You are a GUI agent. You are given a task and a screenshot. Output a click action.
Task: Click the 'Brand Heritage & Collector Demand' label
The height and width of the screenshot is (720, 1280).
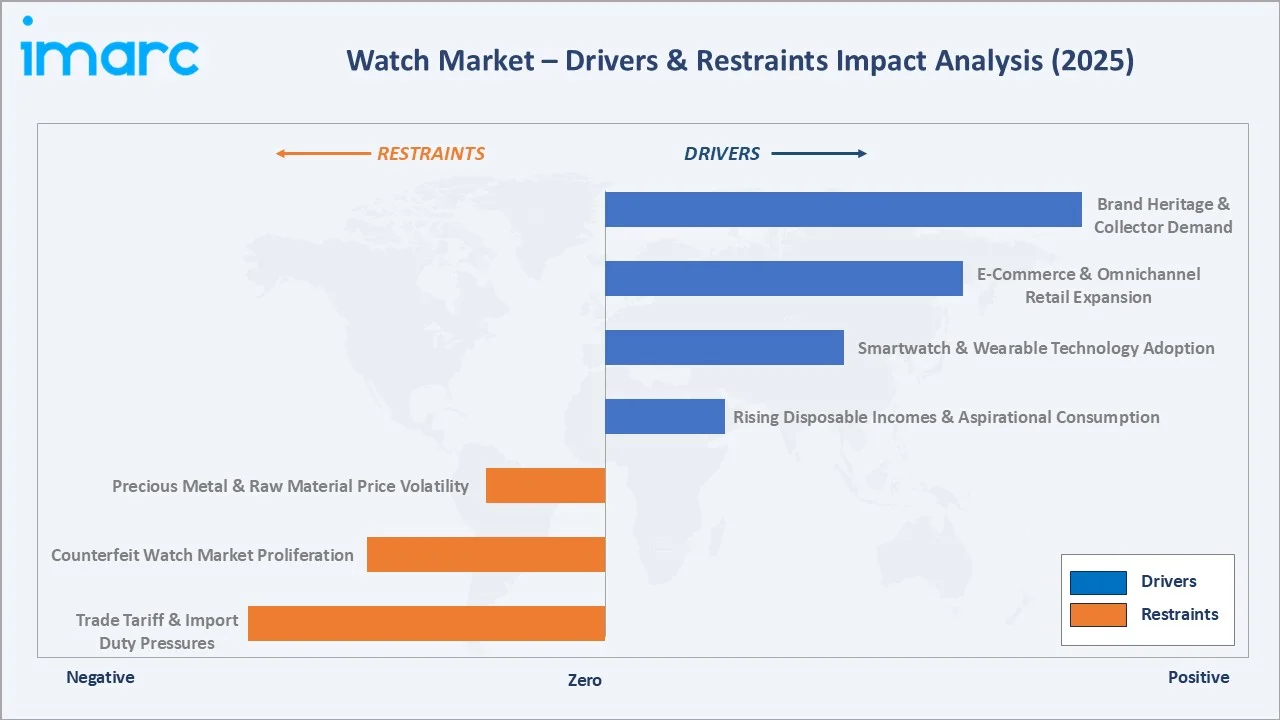[1163, 215]
